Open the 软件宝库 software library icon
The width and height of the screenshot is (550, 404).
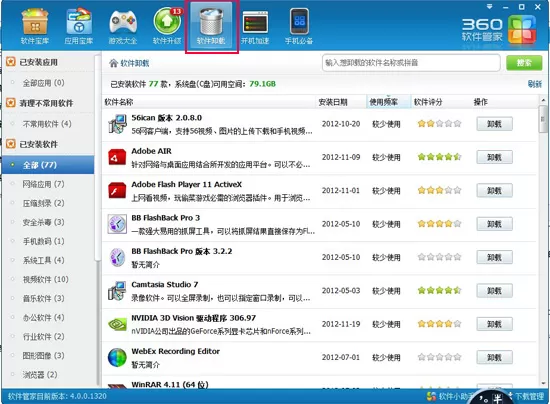tap(34, 27)
